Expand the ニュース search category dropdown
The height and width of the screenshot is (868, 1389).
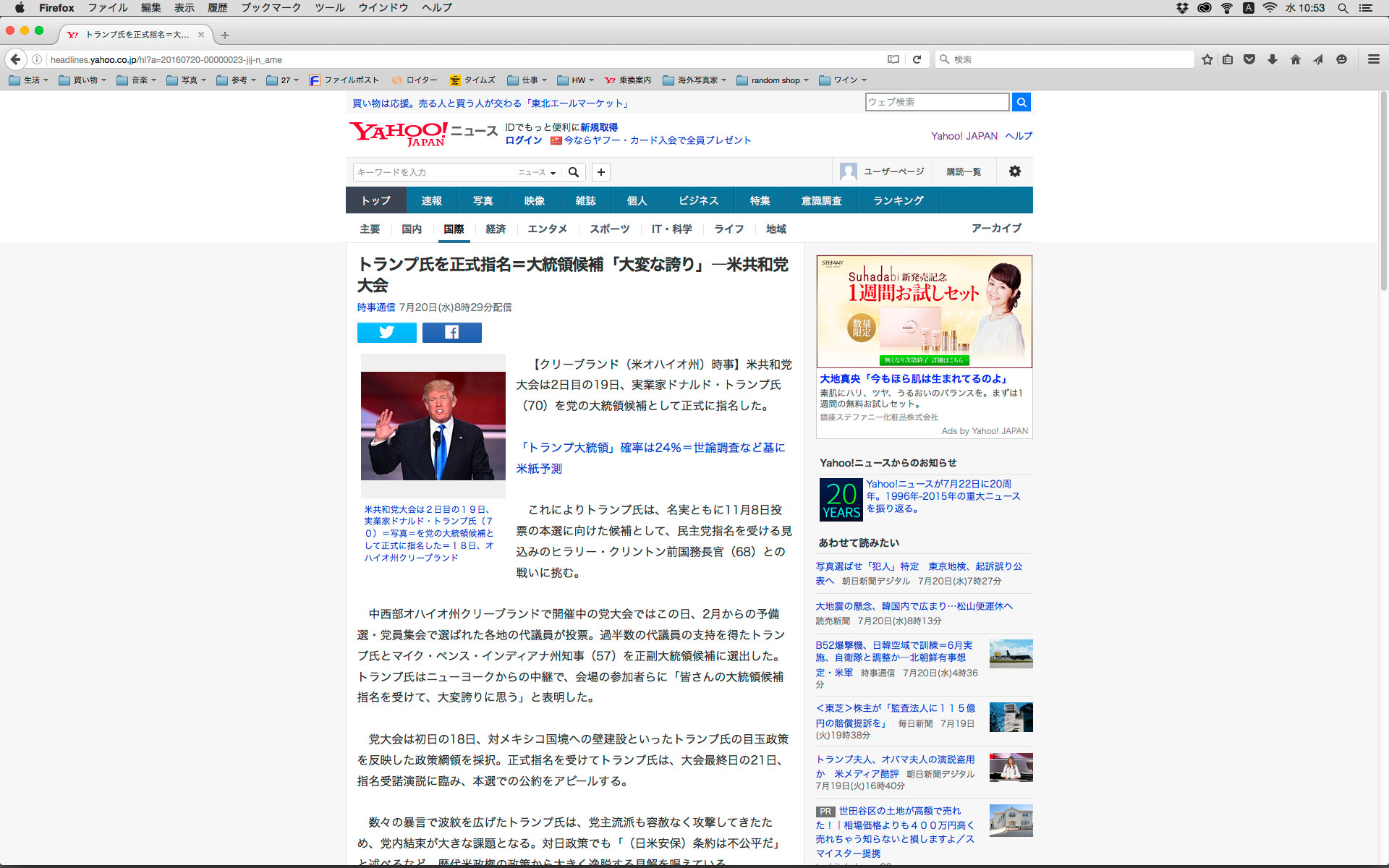537,172
